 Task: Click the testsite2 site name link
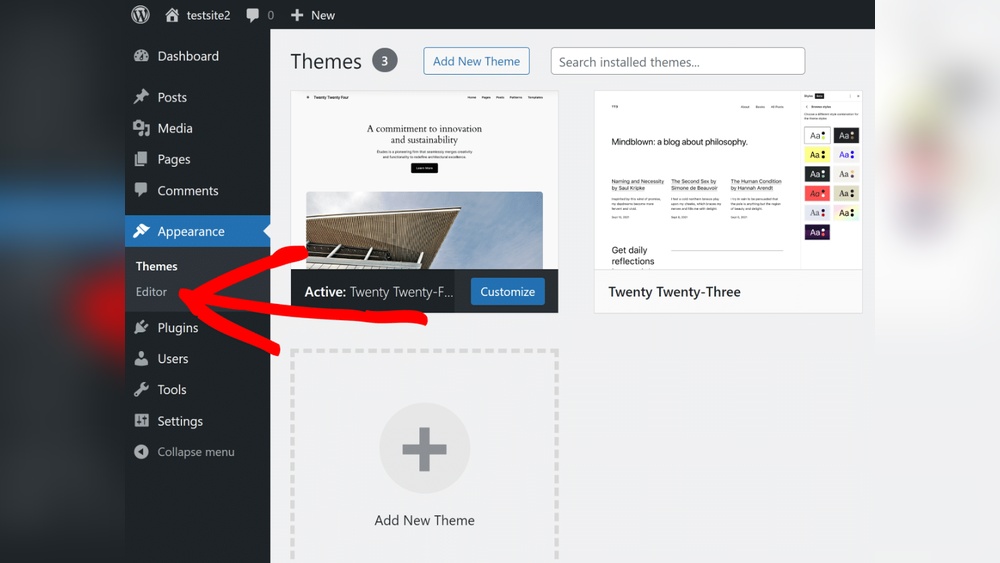(x=208, y=15)
